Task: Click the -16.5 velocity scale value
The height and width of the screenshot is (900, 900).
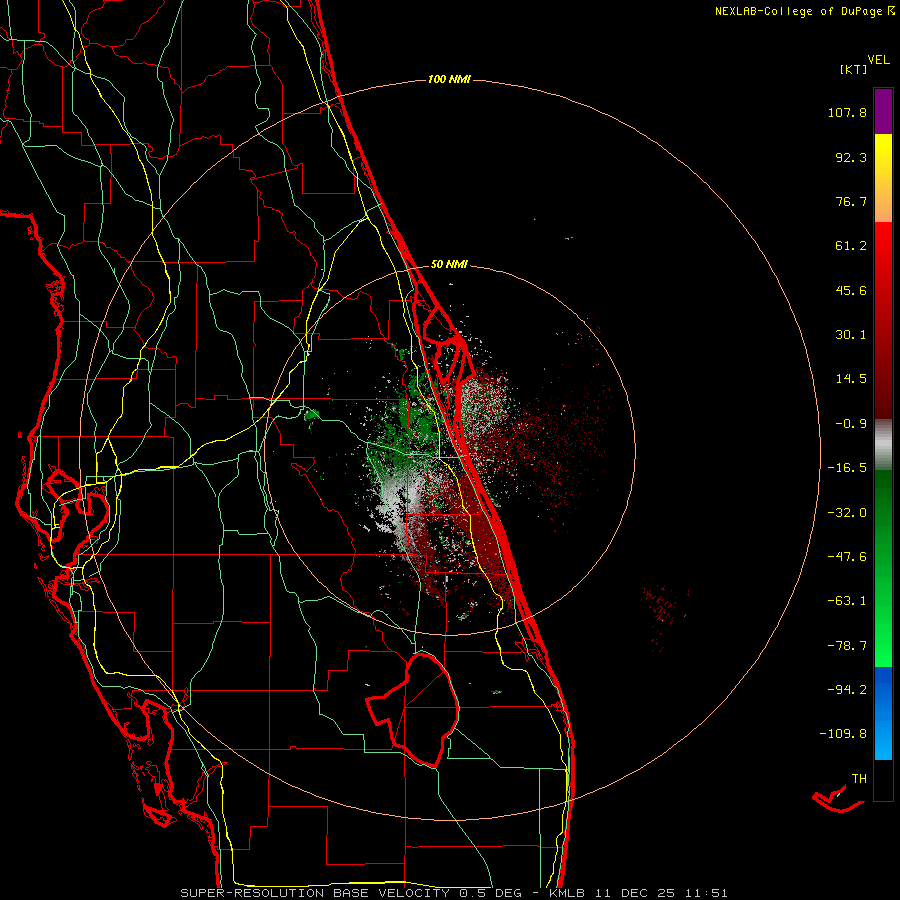Action: coord(847,468)
